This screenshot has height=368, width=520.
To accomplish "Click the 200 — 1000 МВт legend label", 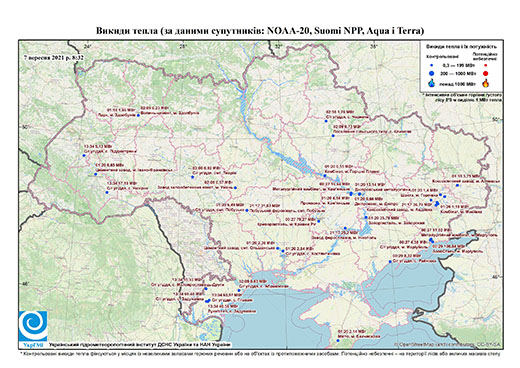I will pyautogui.click(x=457, y=73).
